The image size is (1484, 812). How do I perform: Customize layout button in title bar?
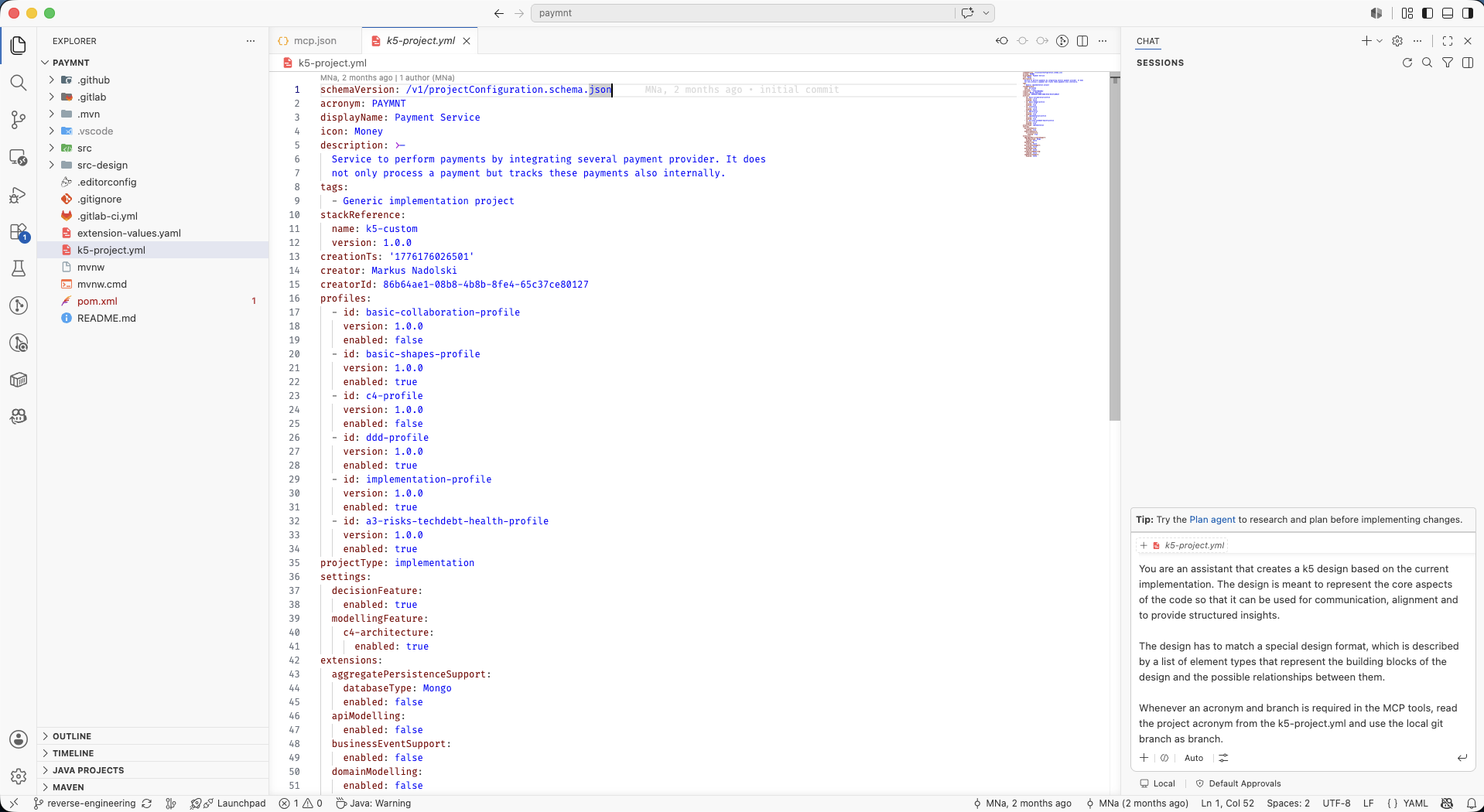[1407, 13]
